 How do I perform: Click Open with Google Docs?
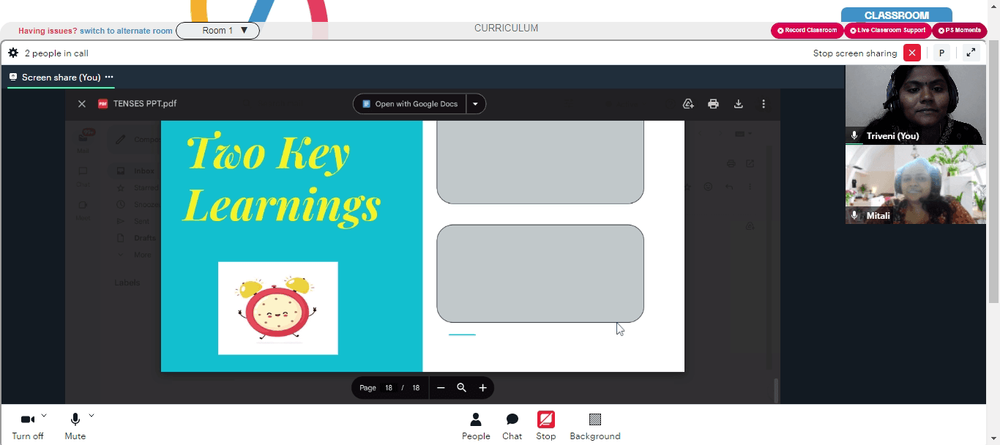(409, 104)
